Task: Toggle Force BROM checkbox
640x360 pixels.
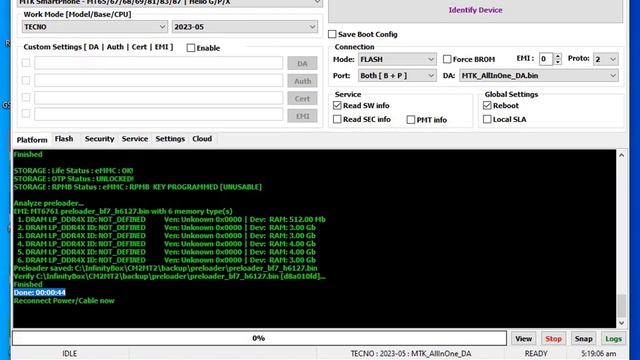Action: (x=447, y=60)
